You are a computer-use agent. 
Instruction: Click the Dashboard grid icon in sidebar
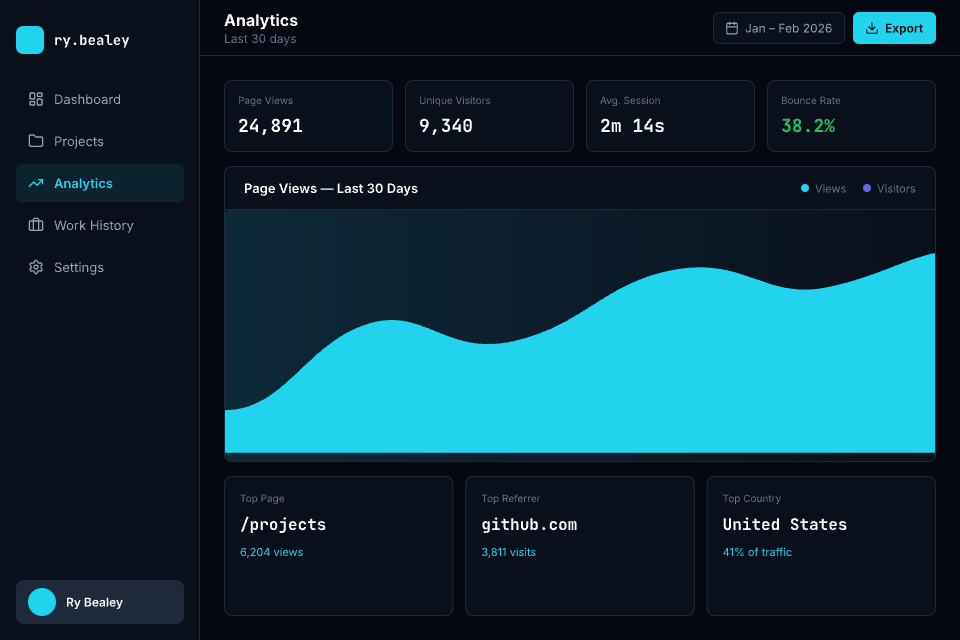click(x=36, y=99)
